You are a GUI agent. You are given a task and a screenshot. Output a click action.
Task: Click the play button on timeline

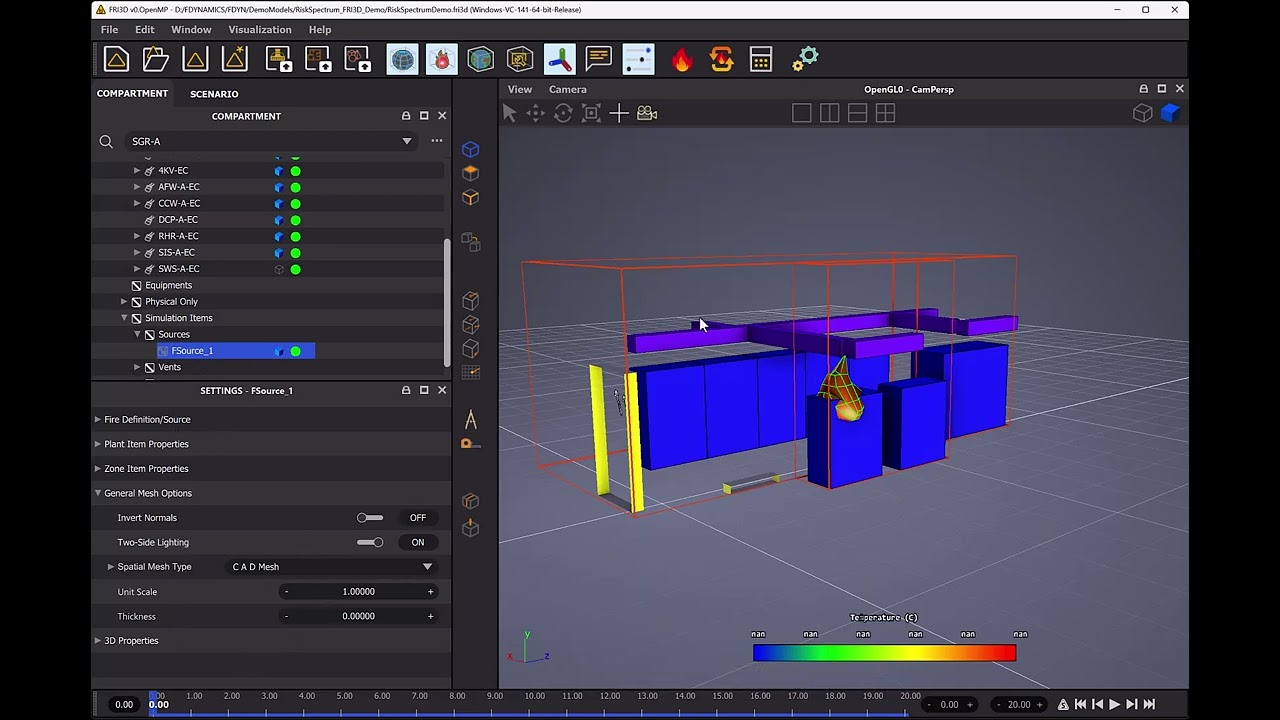[1115, 705]
